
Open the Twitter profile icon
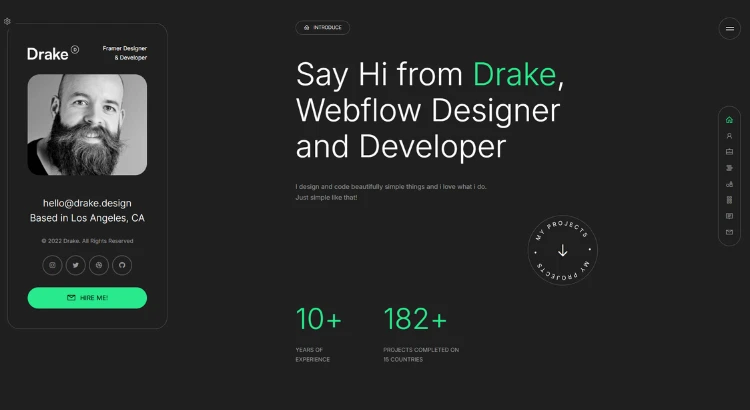click(x=76, y=265)
